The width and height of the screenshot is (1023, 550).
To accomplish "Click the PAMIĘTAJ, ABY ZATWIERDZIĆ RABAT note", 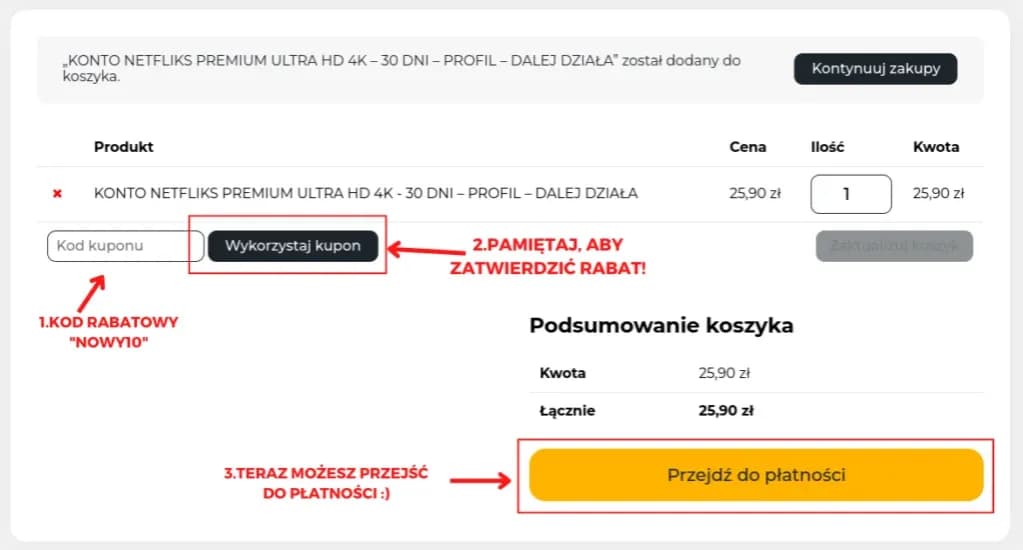I will point(547,257).
